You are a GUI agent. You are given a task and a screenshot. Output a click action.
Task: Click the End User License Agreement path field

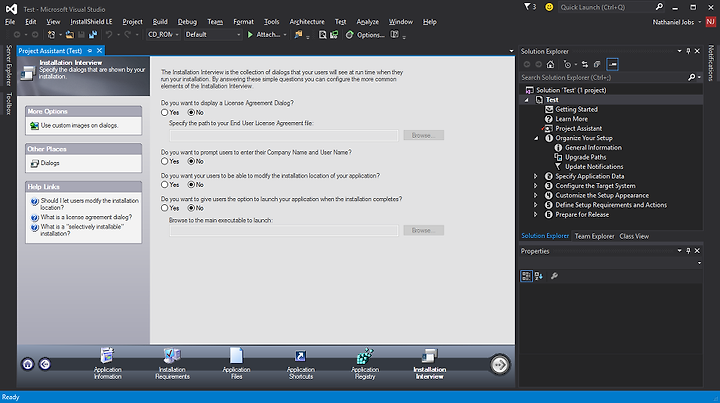point(284,135)
